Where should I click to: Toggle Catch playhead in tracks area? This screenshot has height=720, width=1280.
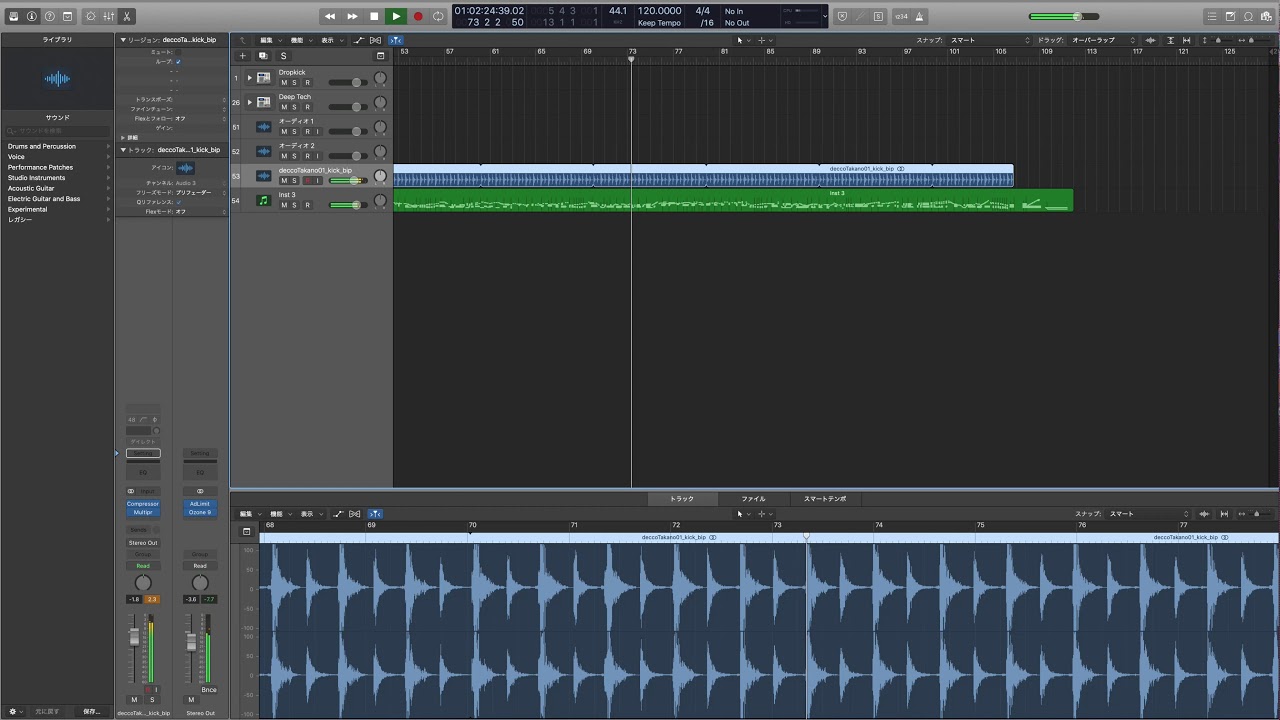point(396,40)
